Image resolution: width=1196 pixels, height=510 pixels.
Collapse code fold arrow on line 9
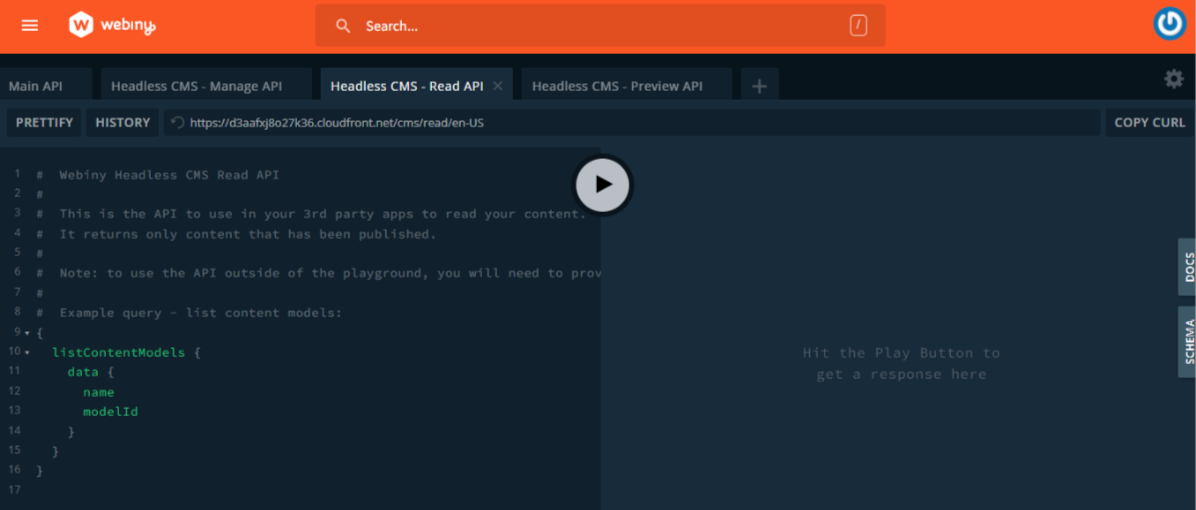click(x=27, y=333)
